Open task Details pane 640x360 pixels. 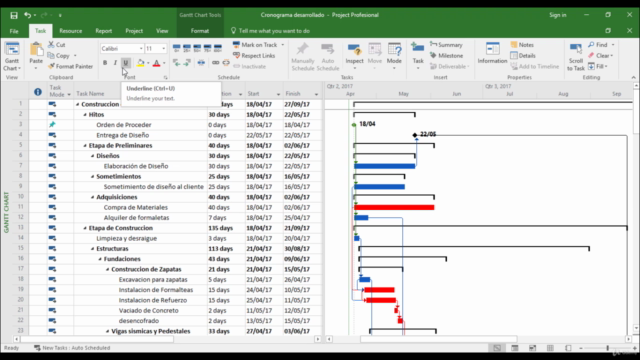coord(523,56)
